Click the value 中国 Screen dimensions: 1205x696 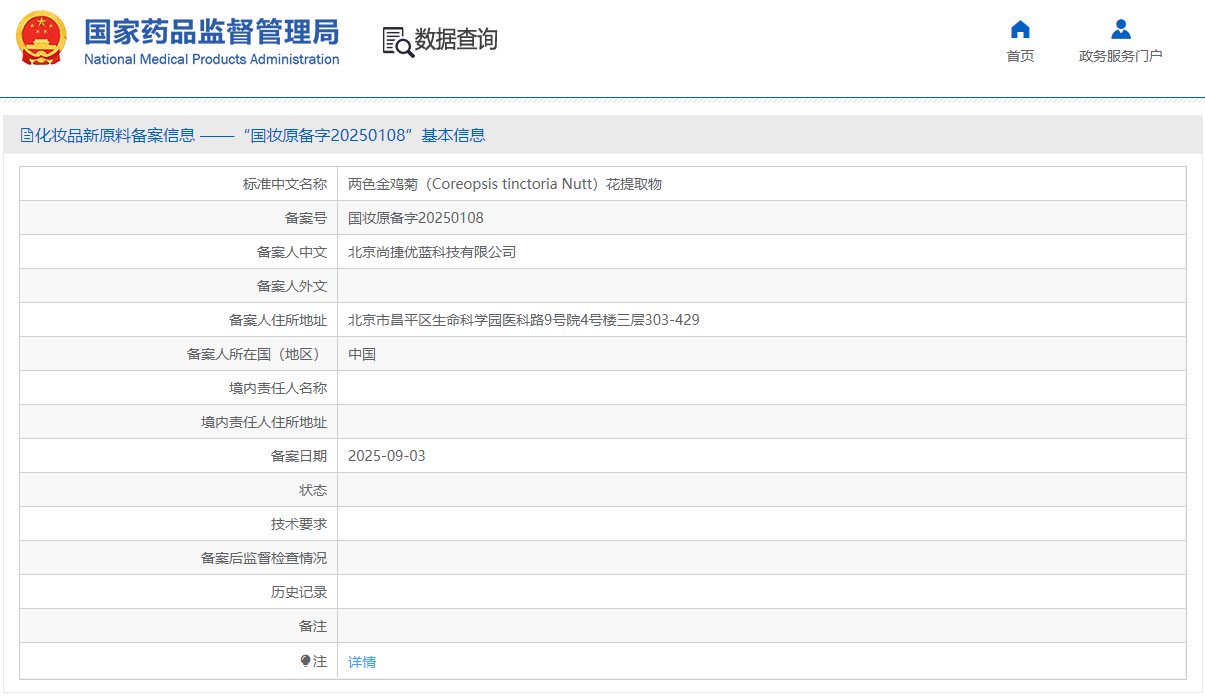(x=362, y=354)
